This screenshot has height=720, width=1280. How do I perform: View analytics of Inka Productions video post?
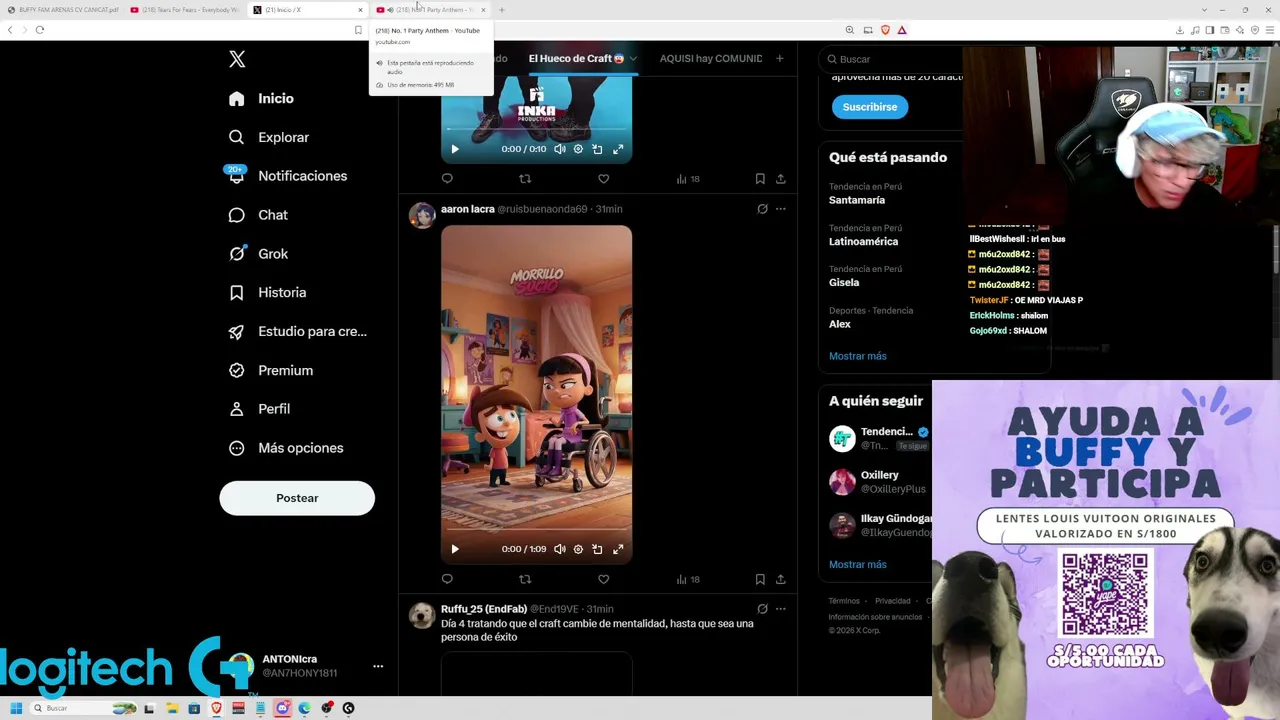[x=688, y=179]
